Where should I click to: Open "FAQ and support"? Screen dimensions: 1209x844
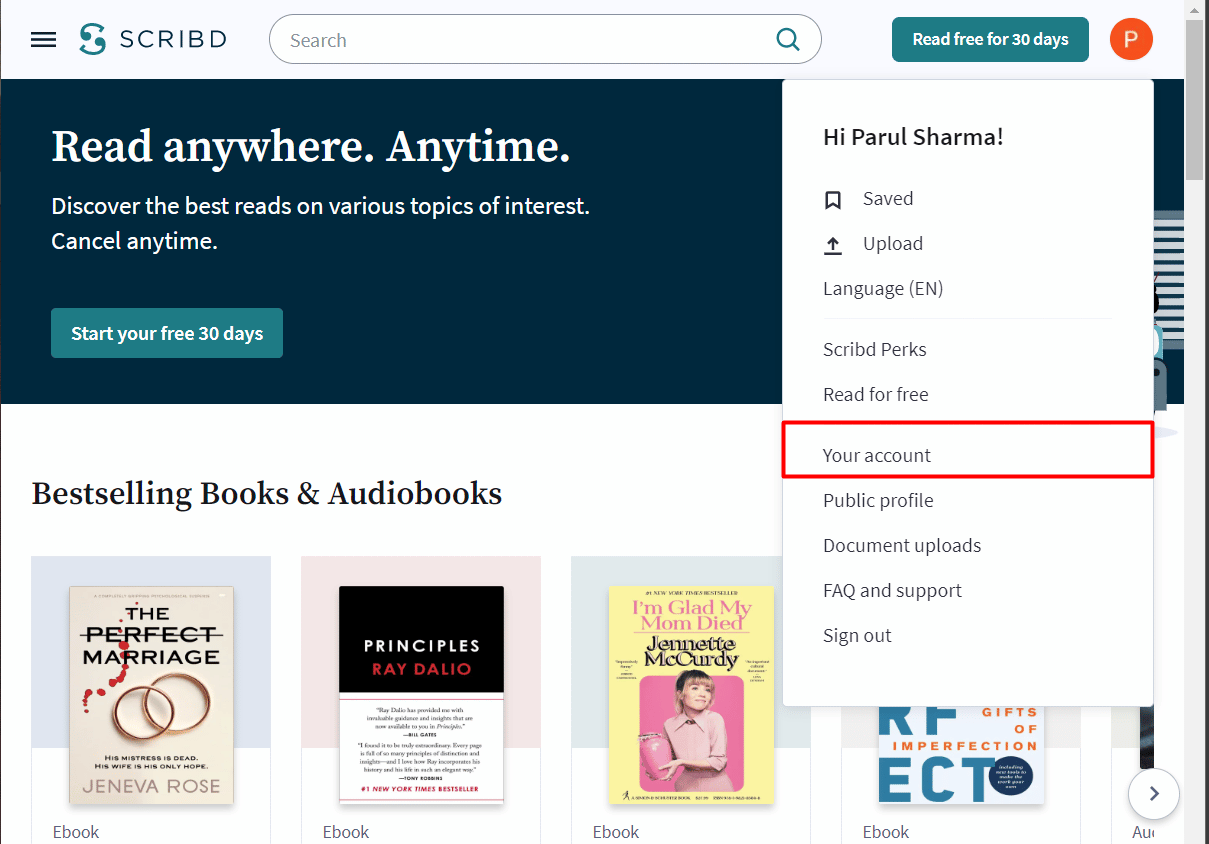(892, 590)
